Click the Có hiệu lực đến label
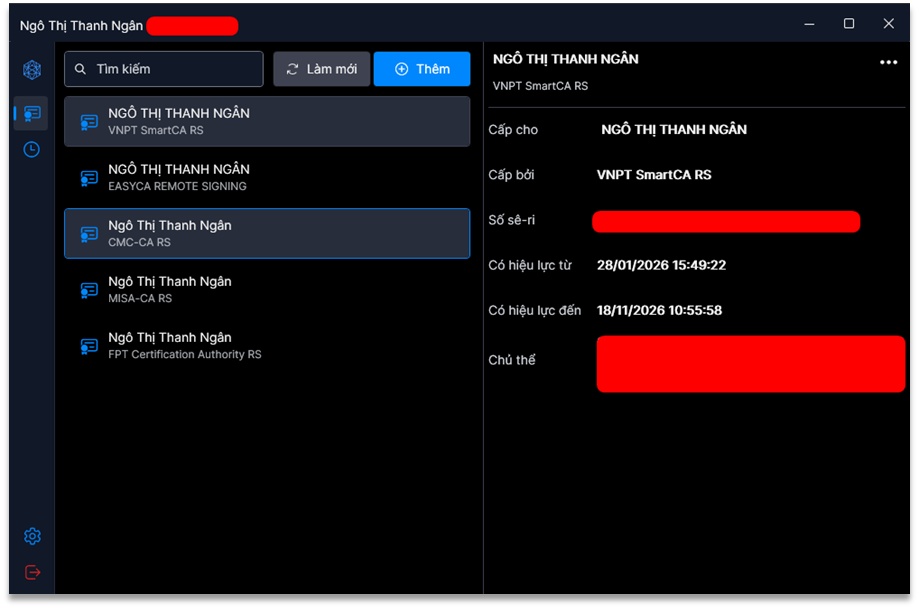Viewport: 919px width, 609px height. coord(535,310)
